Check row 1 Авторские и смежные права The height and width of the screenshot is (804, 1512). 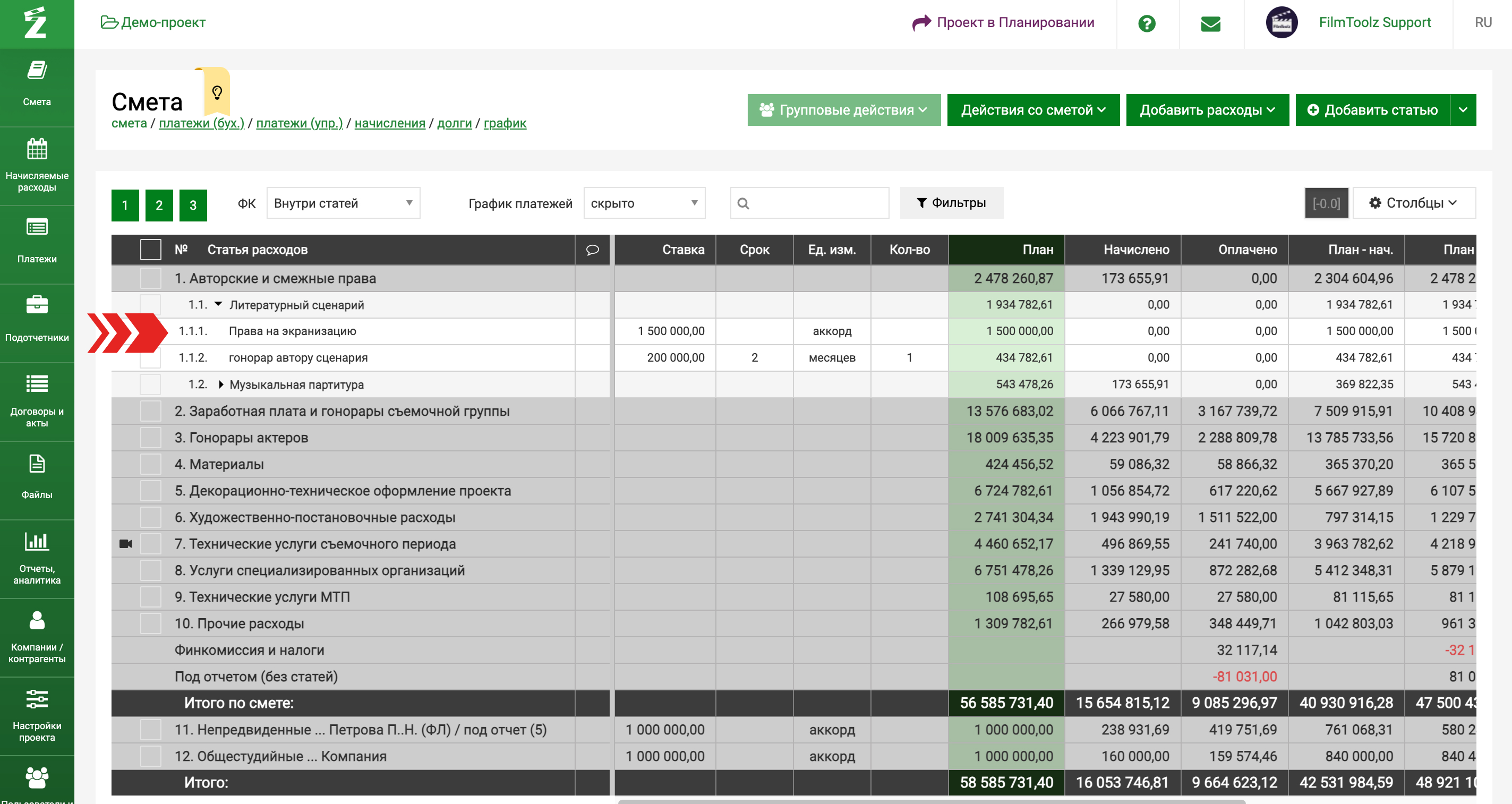151,278
